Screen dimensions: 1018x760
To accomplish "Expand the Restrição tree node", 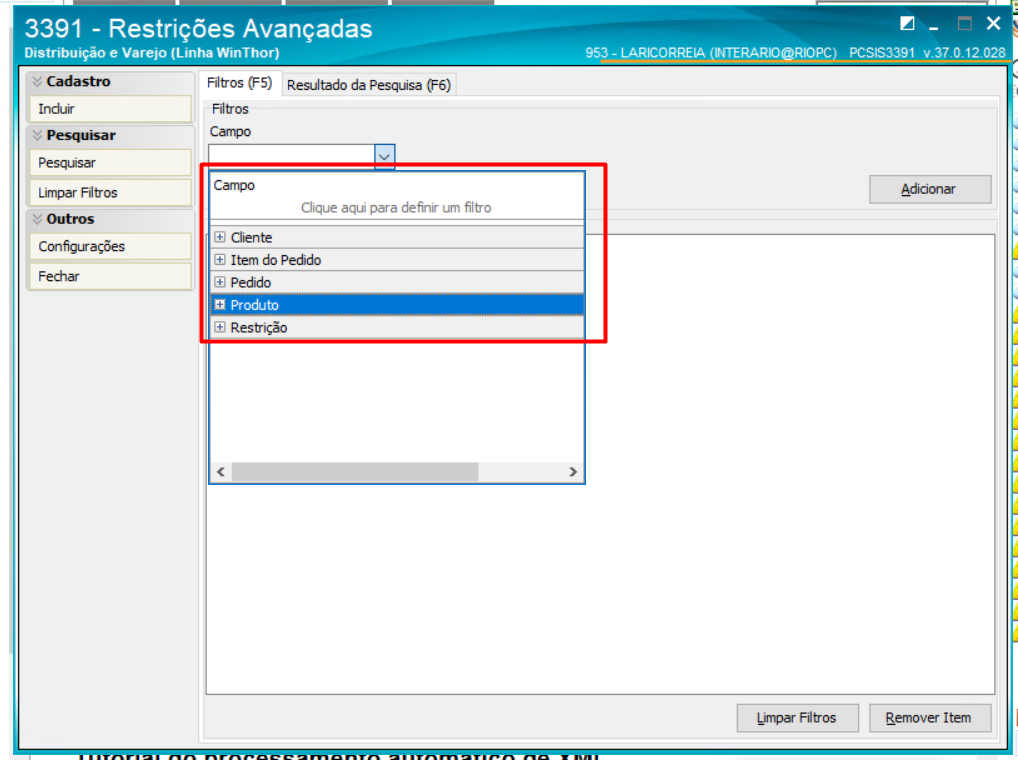I will (x=220, y=327).
